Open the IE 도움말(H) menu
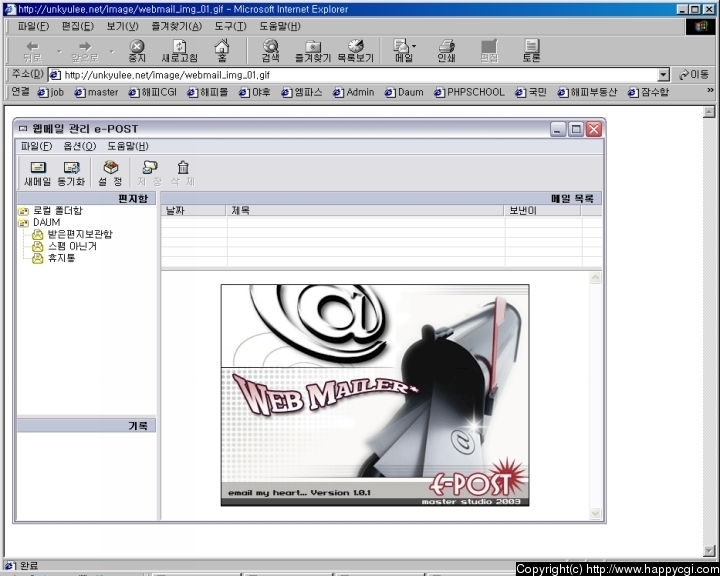The height and width of the screenshot is (576, 720). (280, 26)
